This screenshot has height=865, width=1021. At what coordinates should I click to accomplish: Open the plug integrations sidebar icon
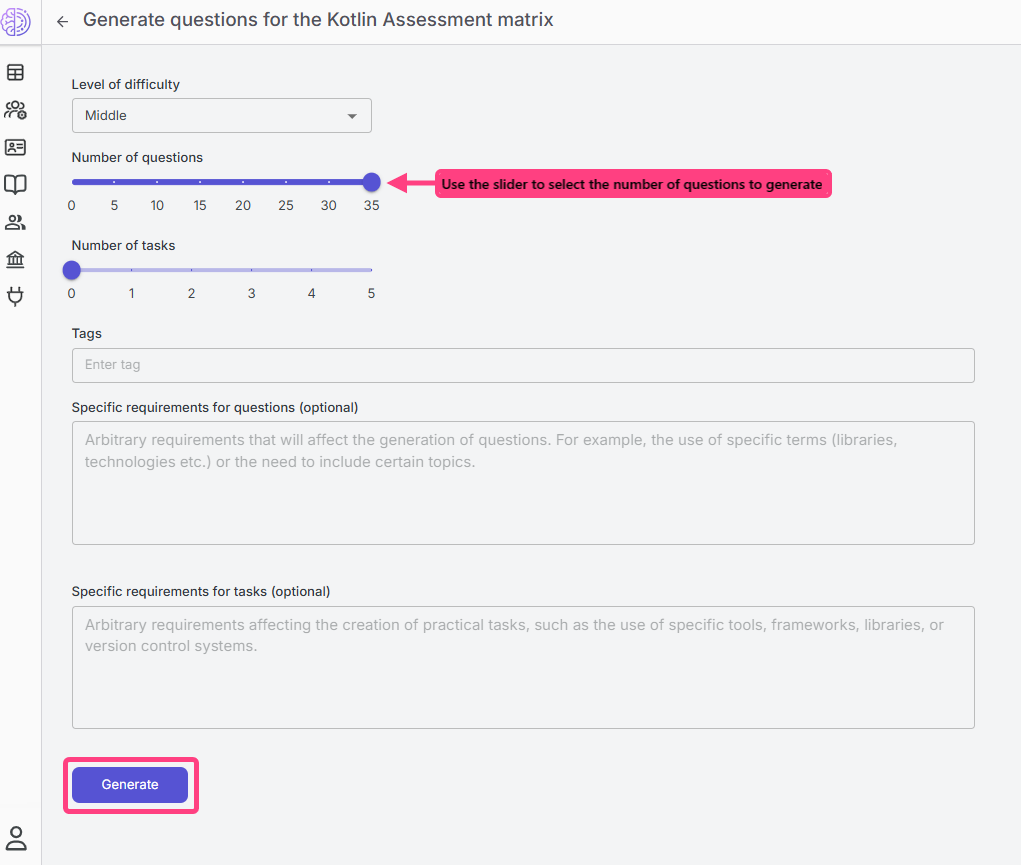pyautogui.click(x=16, y=296)
